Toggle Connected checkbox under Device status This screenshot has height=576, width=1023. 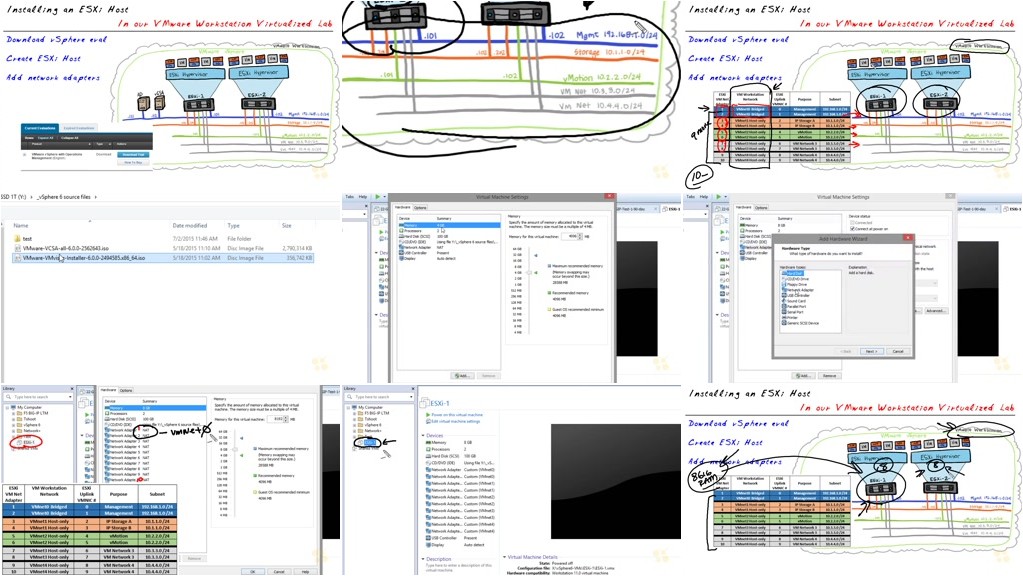tap(852, 222)
